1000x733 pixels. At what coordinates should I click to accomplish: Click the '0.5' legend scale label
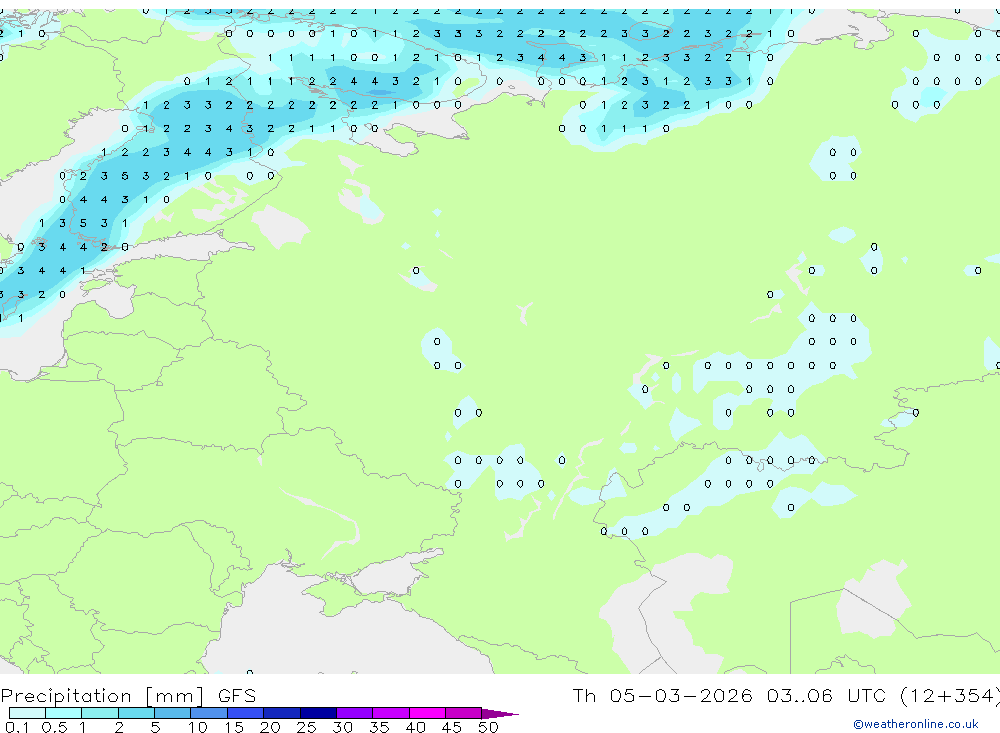(x=54, y=727)
